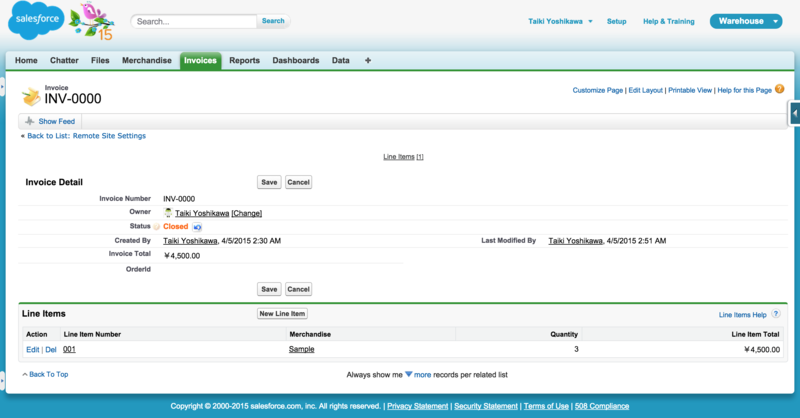Open the Reports tab
The height and width of the screenshot is (418, 800).
coord(244,60)
